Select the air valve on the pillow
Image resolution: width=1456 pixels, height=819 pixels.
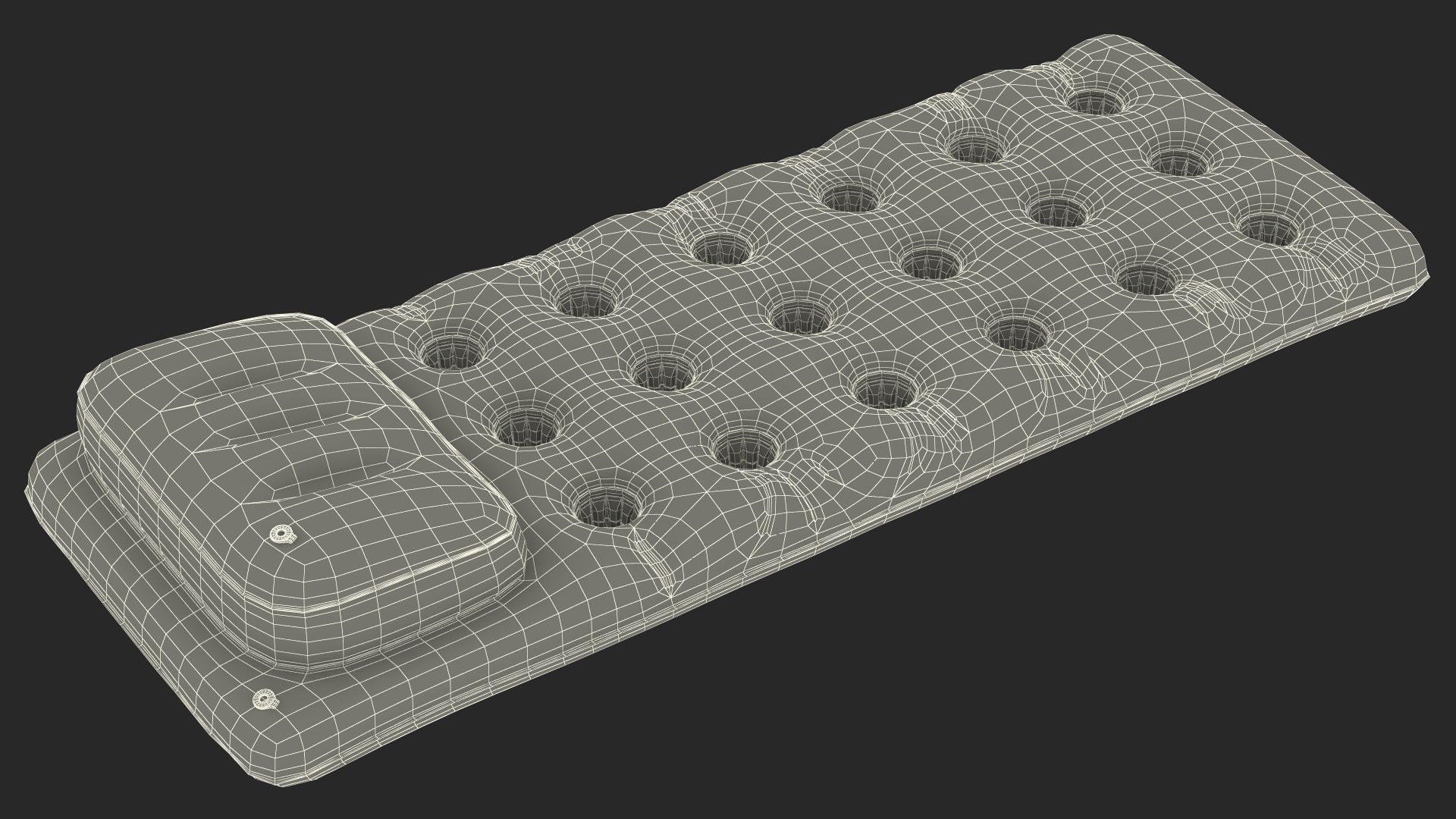tap(284, 535)
